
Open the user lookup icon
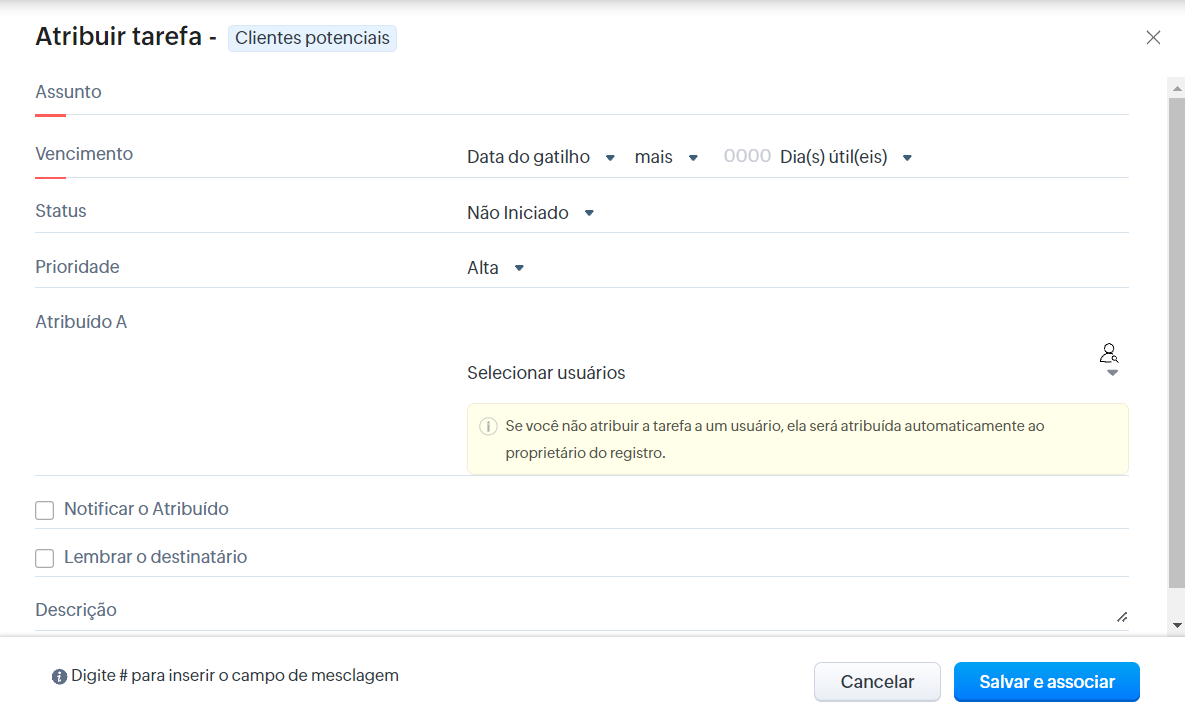tap(1109, 353)
